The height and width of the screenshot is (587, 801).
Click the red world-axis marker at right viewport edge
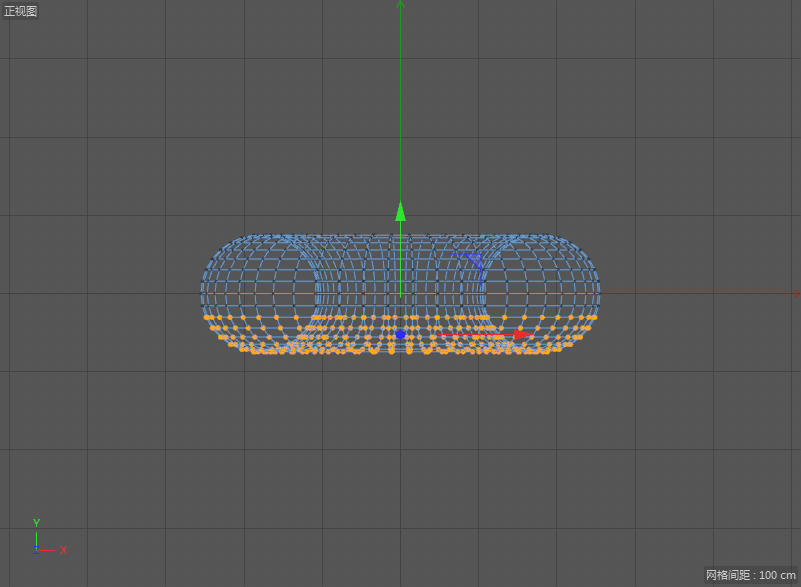tap(796, 294)
